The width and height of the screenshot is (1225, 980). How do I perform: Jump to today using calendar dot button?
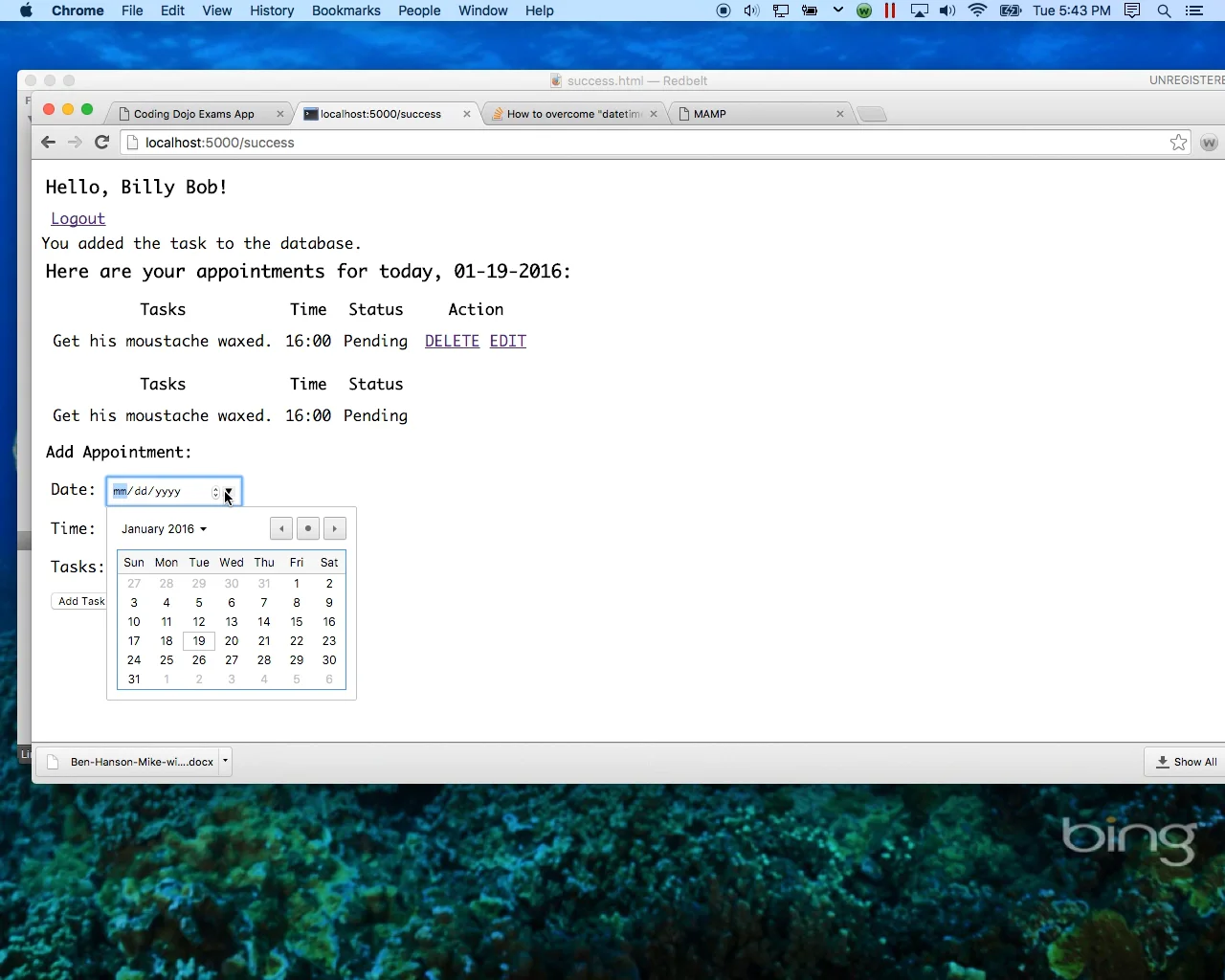pos(308,528)
